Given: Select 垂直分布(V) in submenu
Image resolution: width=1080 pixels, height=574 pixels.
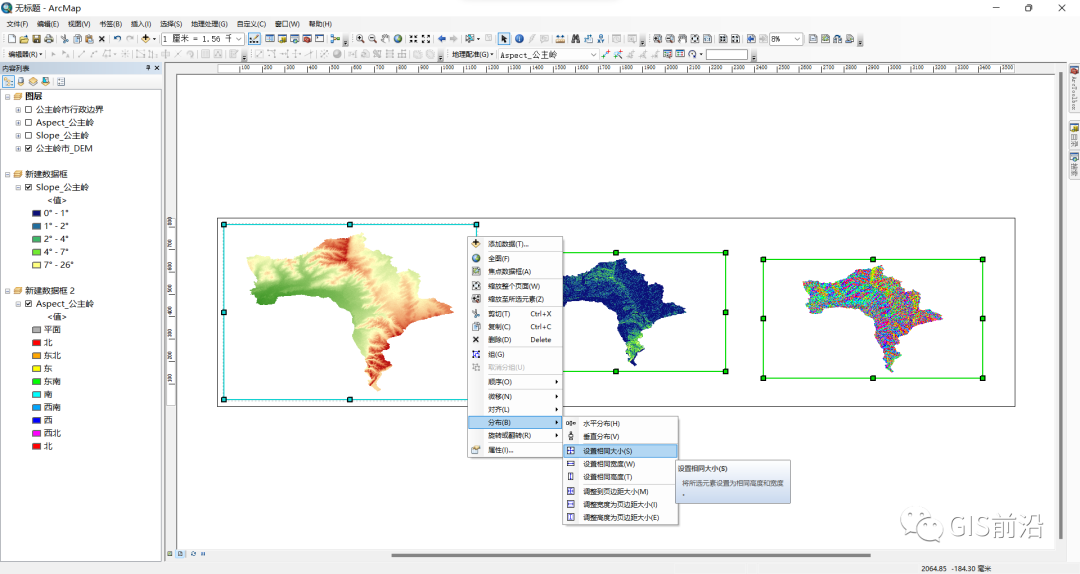Looking at the screenshot, I should coord(620,437).
